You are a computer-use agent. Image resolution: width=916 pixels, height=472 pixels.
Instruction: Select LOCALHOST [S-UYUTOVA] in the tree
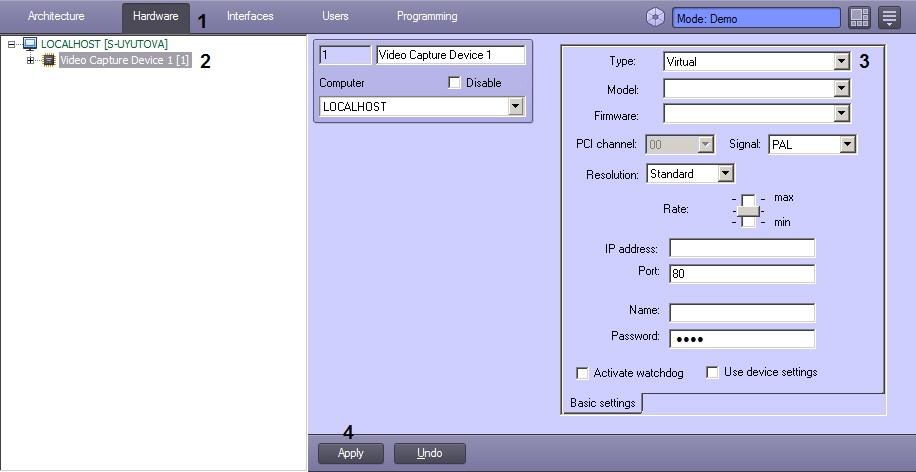click(x=105, y=44)
